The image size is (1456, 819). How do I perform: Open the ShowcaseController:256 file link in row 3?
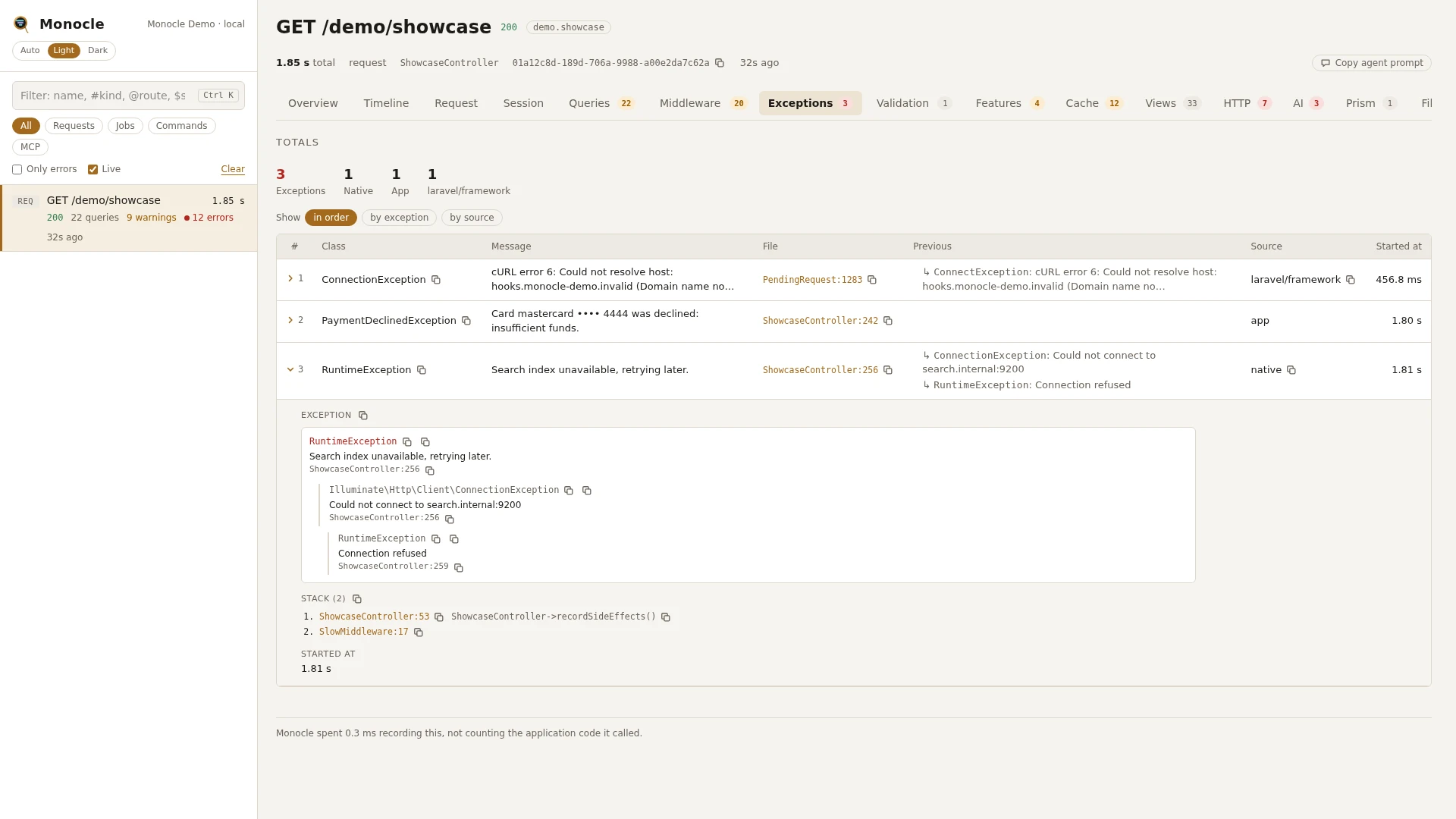(820, 370)
